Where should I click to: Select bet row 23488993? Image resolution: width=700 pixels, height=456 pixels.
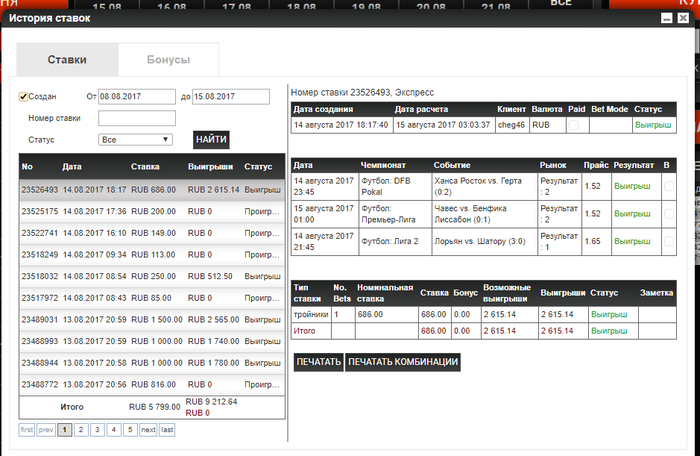152,341
